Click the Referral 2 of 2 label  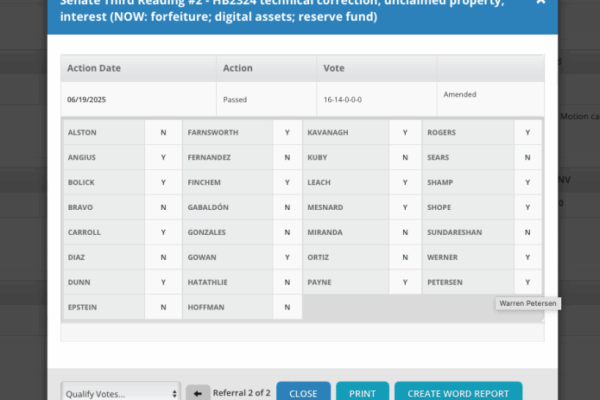click(x=242, y=393)
